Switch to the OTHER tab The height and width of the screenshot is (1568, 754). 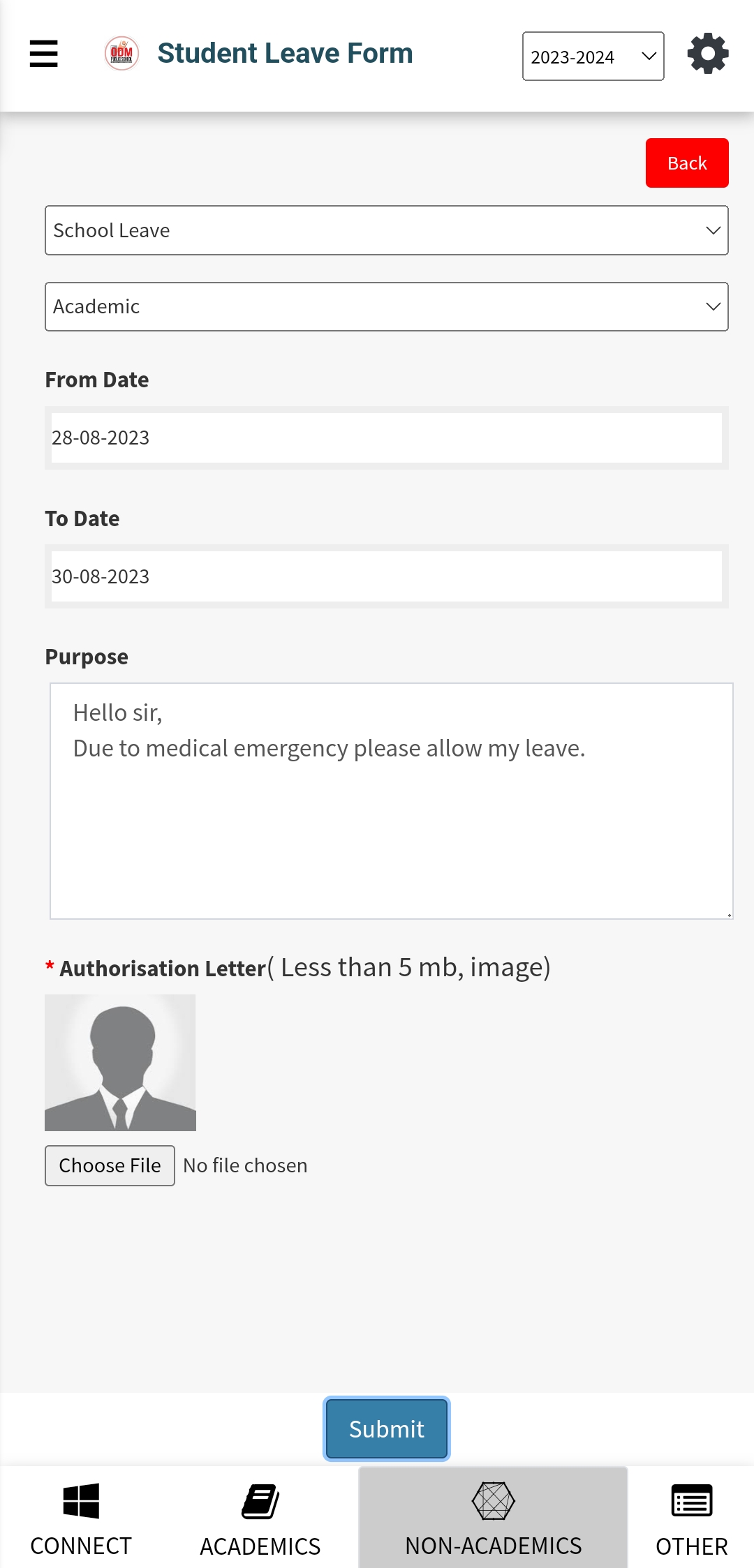point(691,1546)
